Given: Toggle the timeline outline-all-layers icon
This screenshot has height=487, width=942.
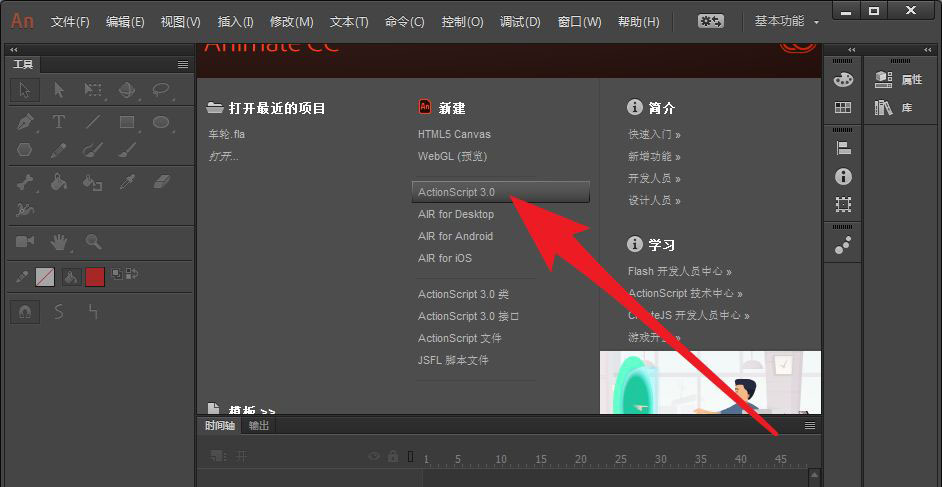Looking at the screenshot, I should (x=411, y=456).
